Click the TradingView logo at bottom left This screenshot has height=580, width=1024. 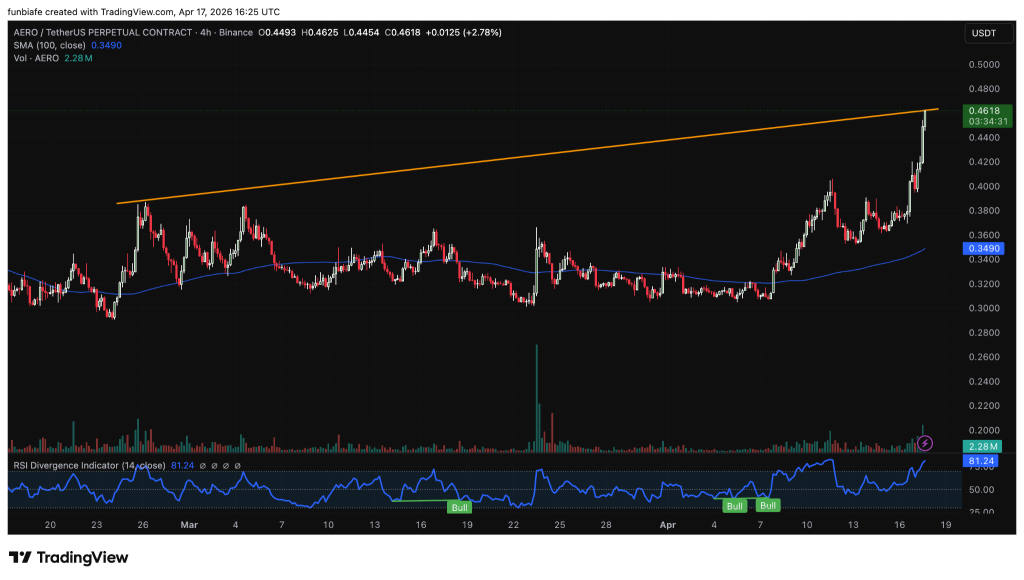pyautogui.click(x=68, y=557)
